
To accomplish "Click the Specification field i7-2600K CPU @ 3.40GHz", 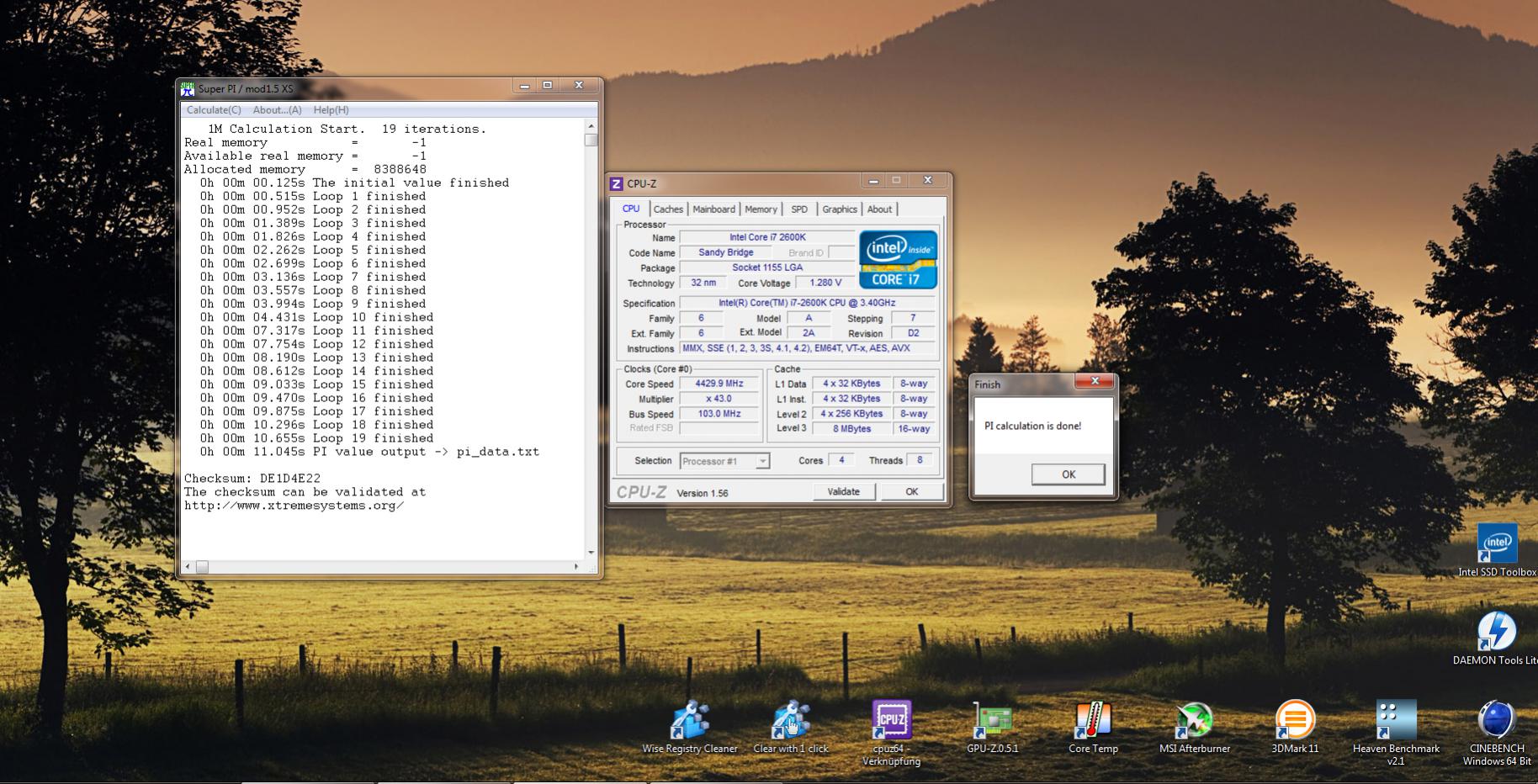I will pyautogui.click(x=807, y=303).
